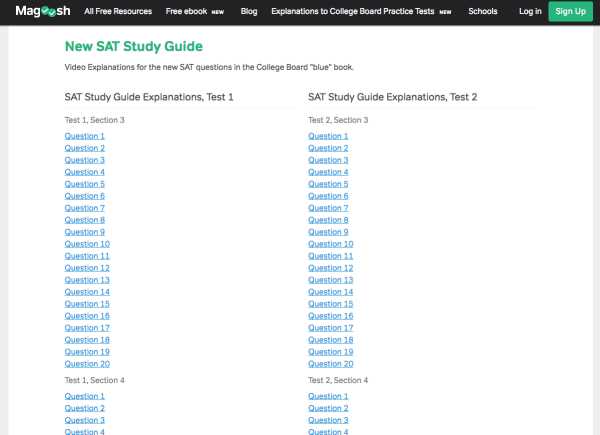
Task: Open Test 1 Section 3 Question 17
Action: coord(87,328)
